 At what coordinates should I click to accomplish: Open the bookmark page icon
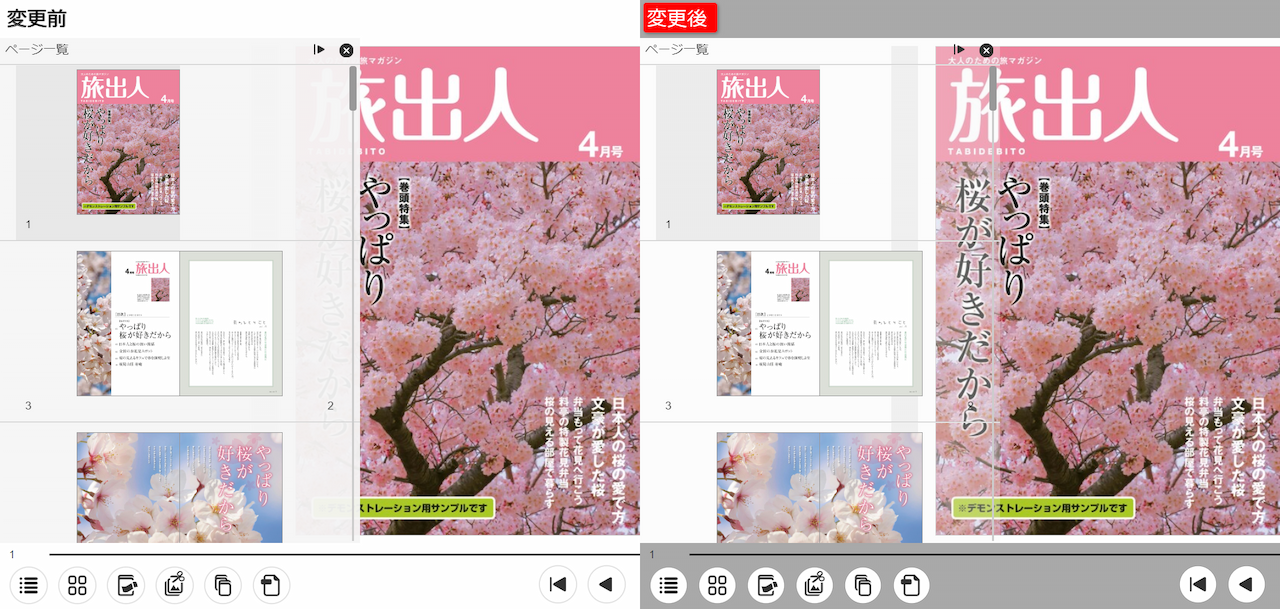(270, 585)
